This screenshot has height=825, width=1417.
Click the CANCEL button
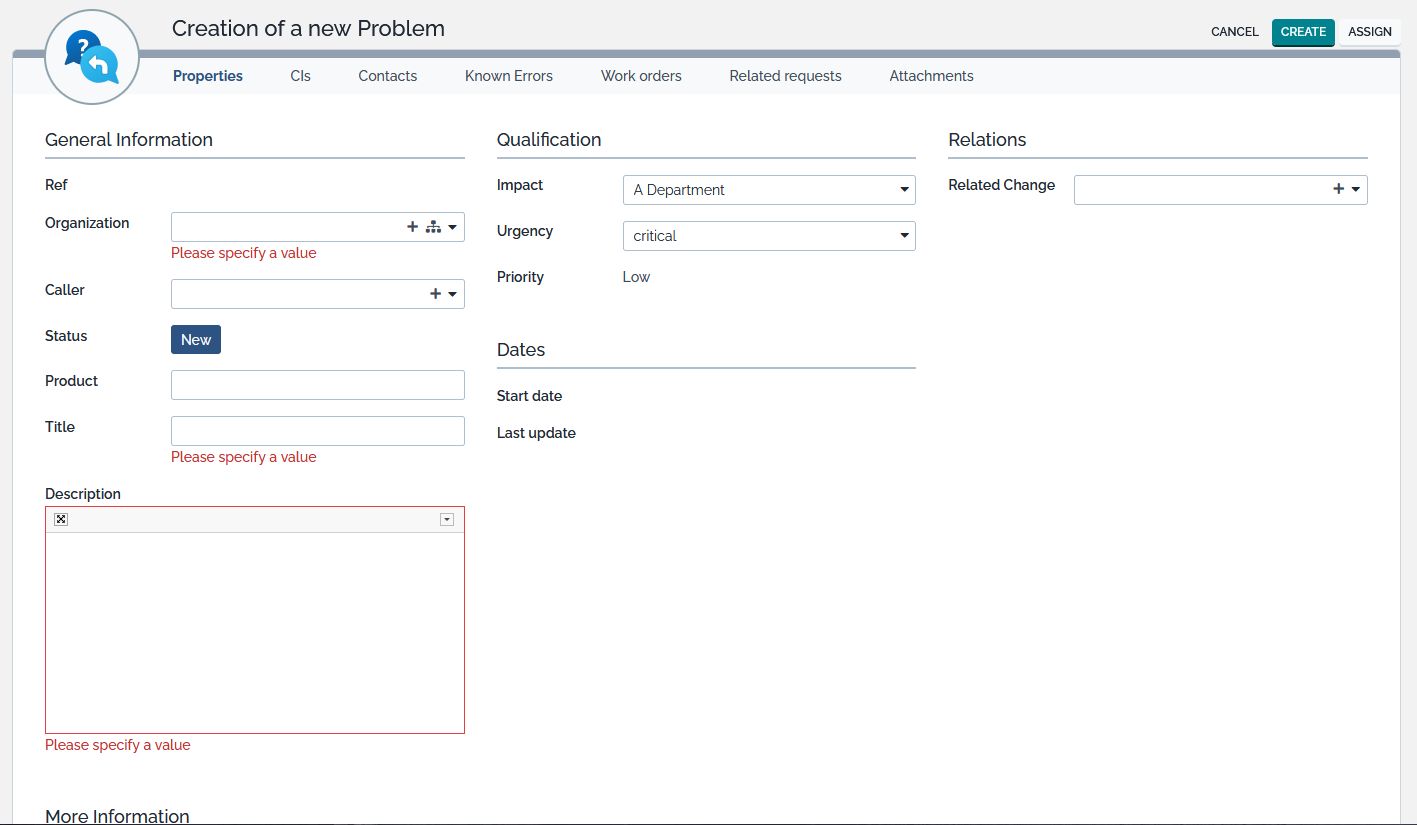coord(1234,32)
